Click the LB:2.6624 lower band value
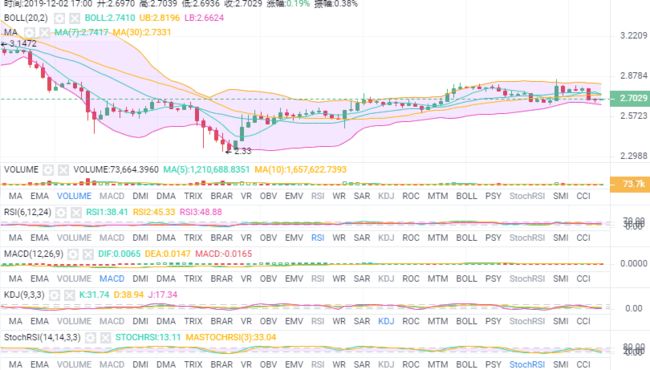This screenshot has width=650, height=370. coord(204,18)
